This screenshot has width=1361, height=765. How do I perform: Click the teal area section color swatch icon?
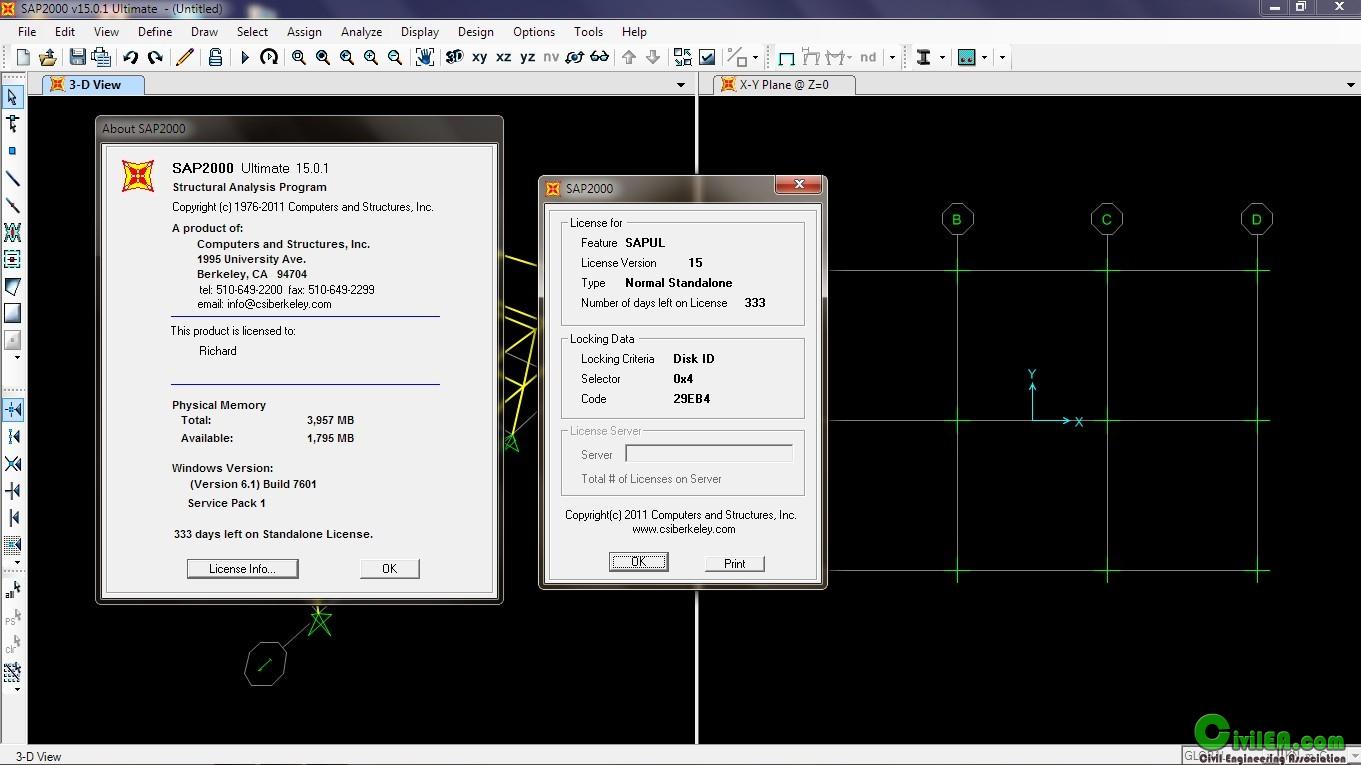coord(967,57)
